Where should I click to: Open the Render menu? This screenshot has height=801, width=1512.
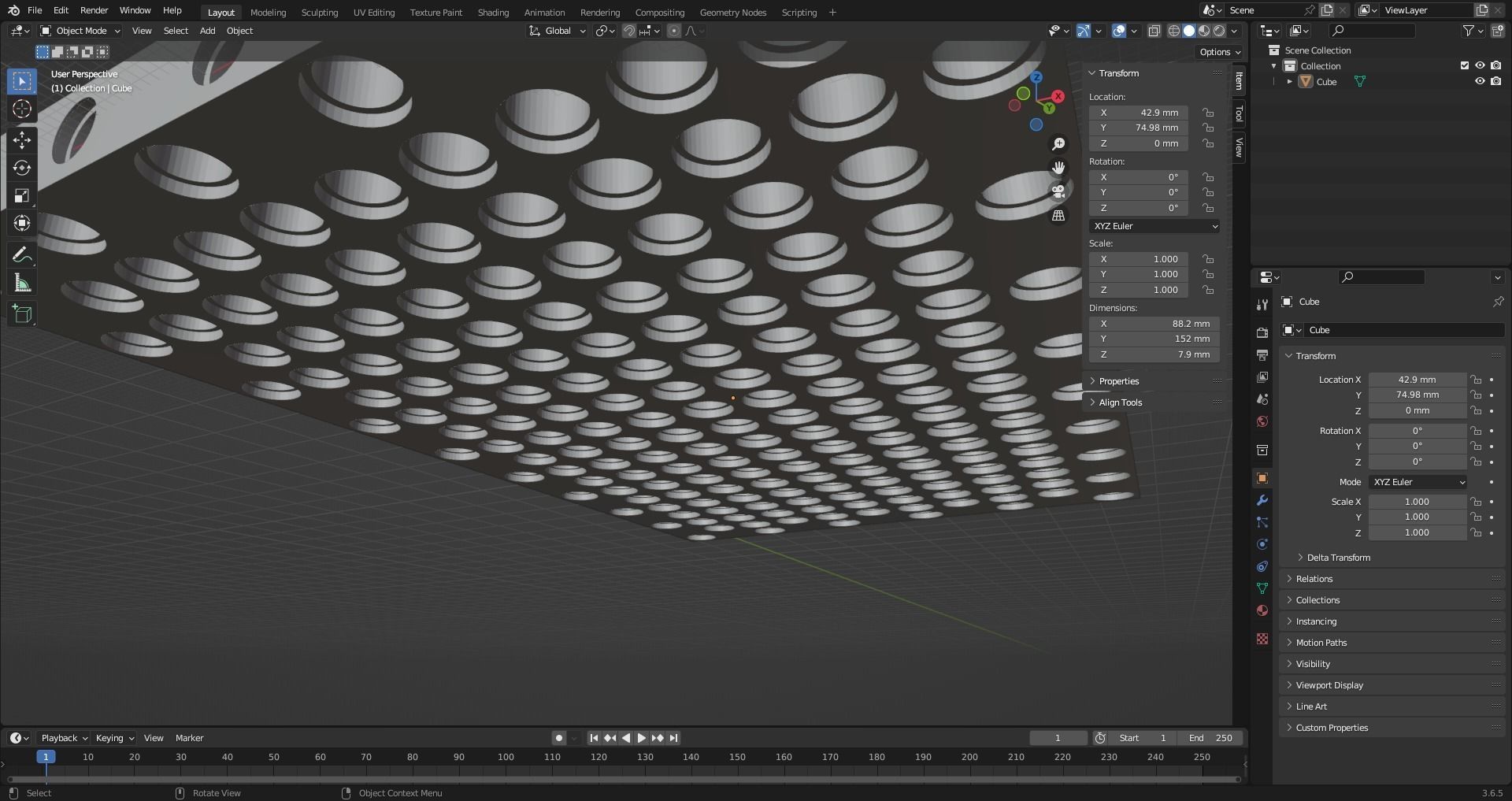click(94, 10)
